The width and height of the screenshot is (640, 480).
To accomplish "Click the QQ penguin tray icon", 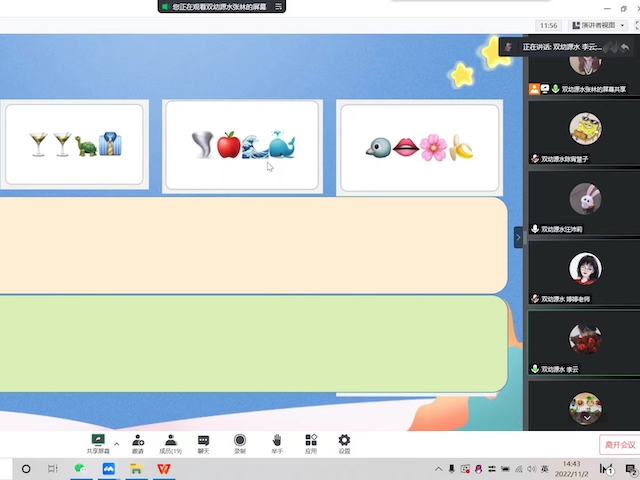I will click(x=478, y=469).
